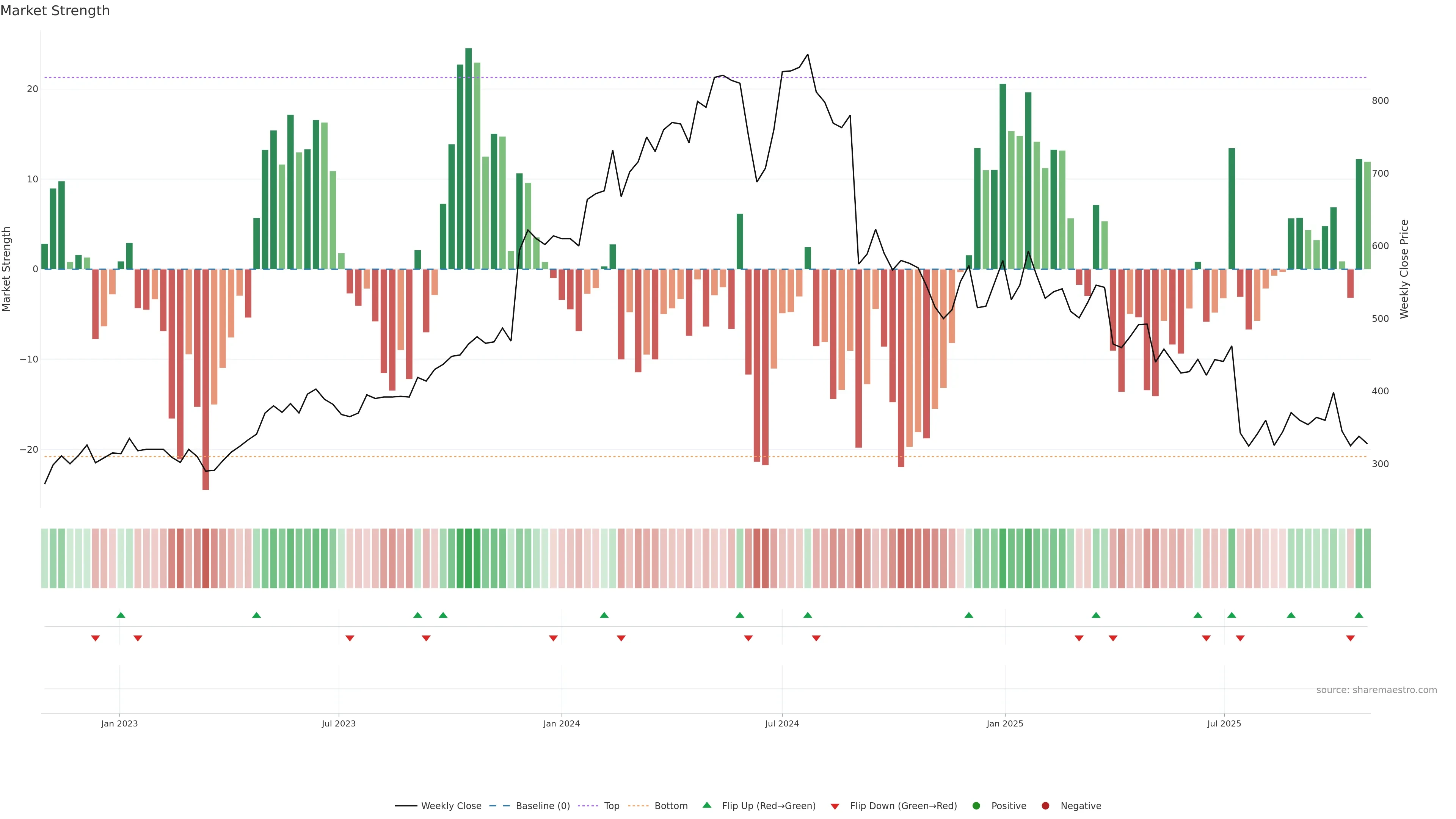
Task: Click the rightmost green Flip Up triangle marker
Action: pyautogui.click(x=1359, y=615)
